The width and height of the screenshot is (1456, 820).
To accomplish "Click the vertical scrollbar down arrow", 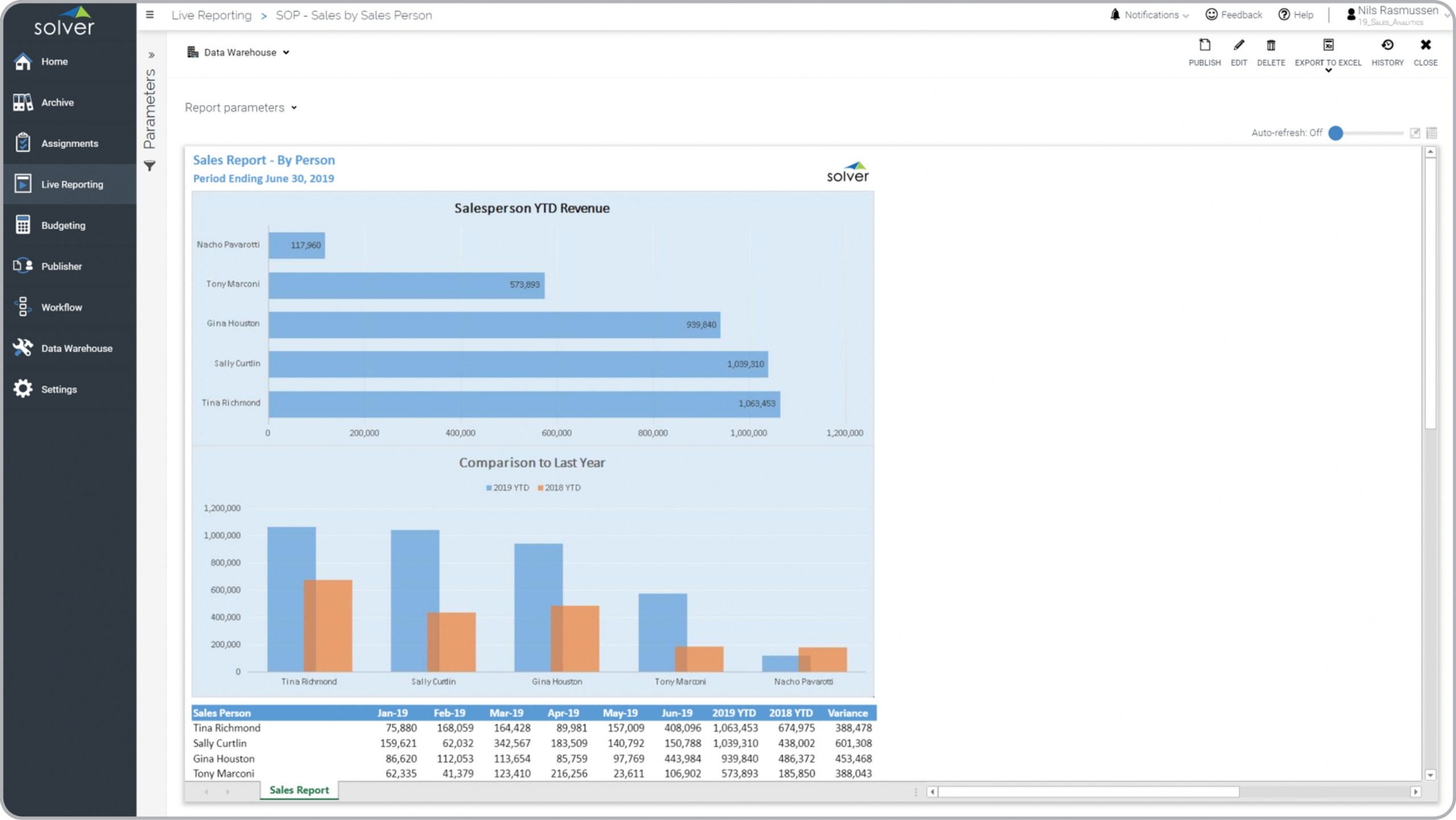I will 1430,775.
